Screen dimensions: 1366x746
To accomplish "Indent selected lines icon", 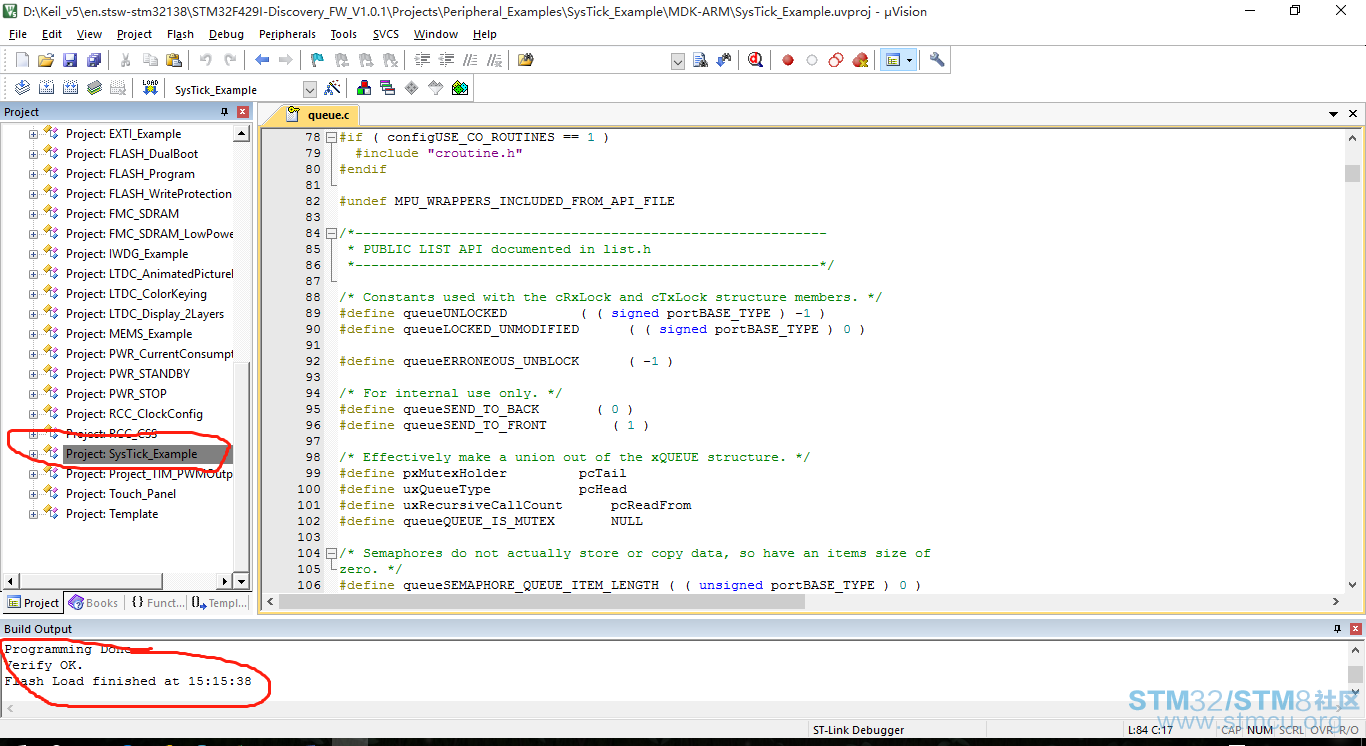I will (x=422, y=60).
